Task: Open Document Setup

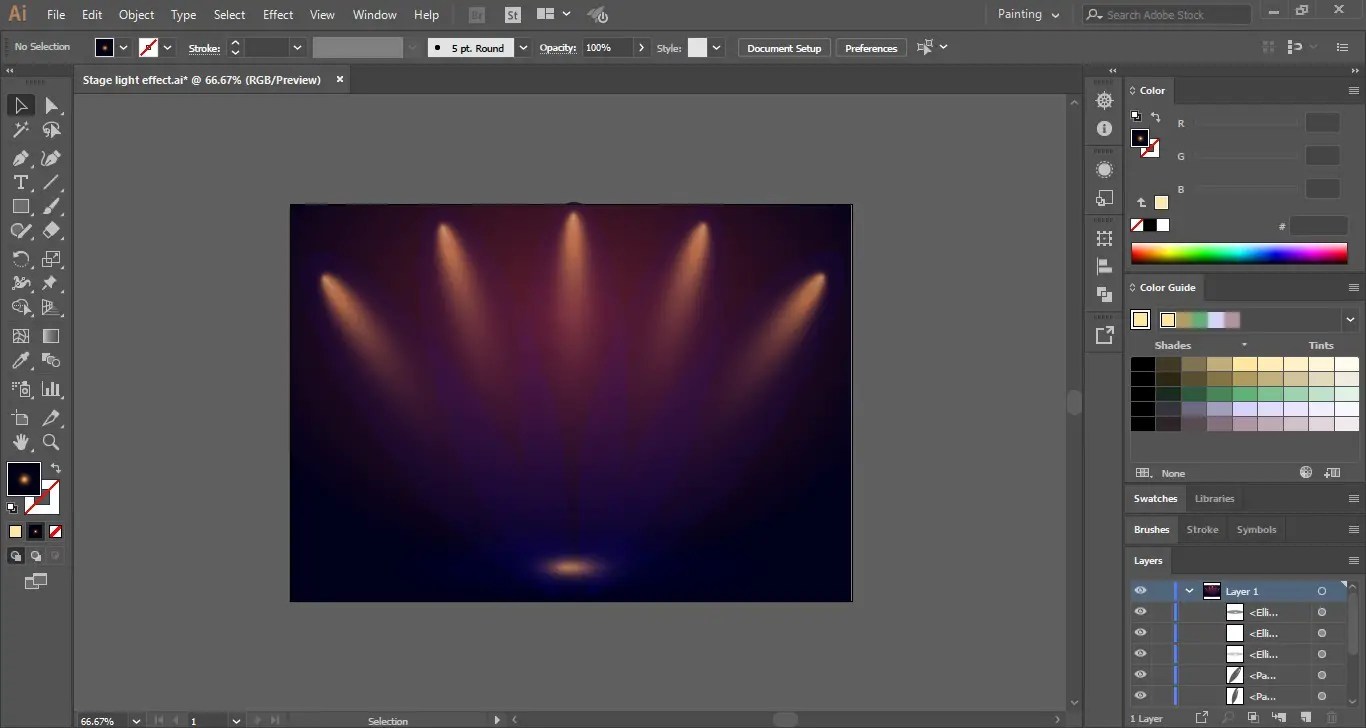Action: point(783,47)
